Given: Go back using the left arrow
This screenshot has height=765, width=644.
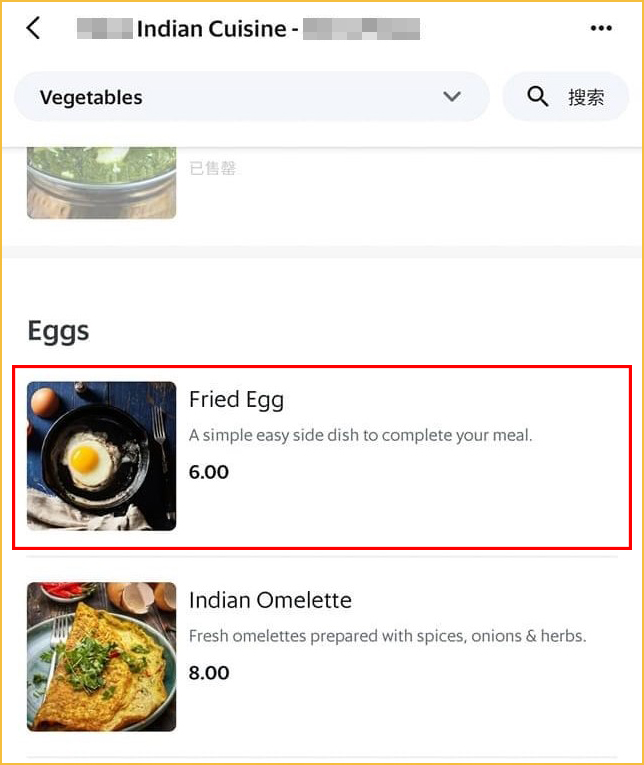Looking at the screenshot, I should (x=33, y=28).
